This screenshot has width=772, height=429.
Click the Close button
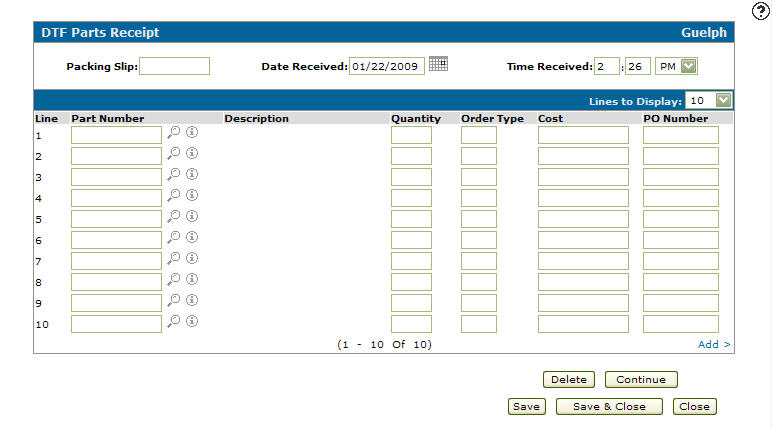coord(695,407)
